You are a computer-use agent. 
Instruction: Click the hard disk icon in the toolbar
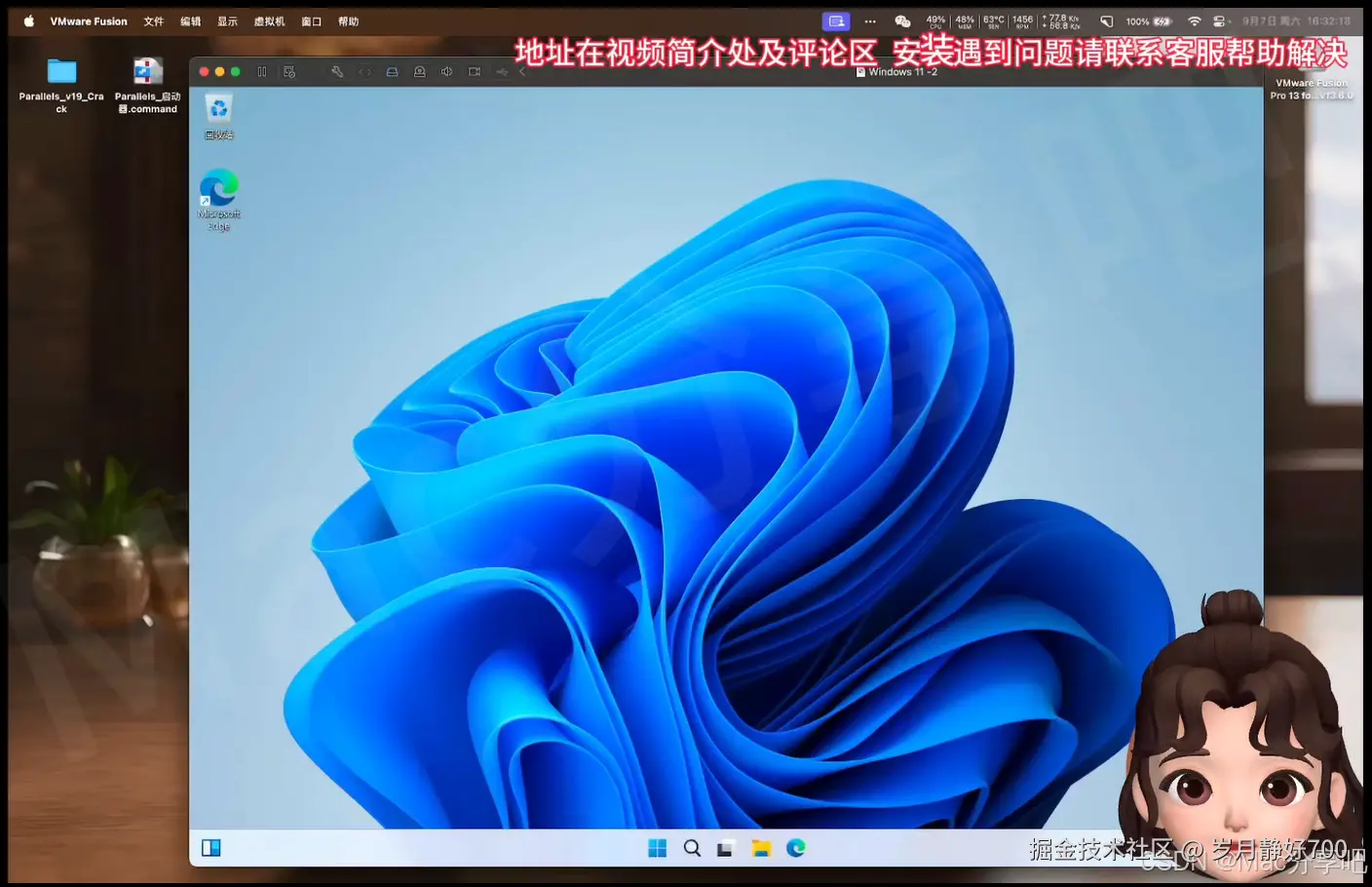[x=392, y=71]
